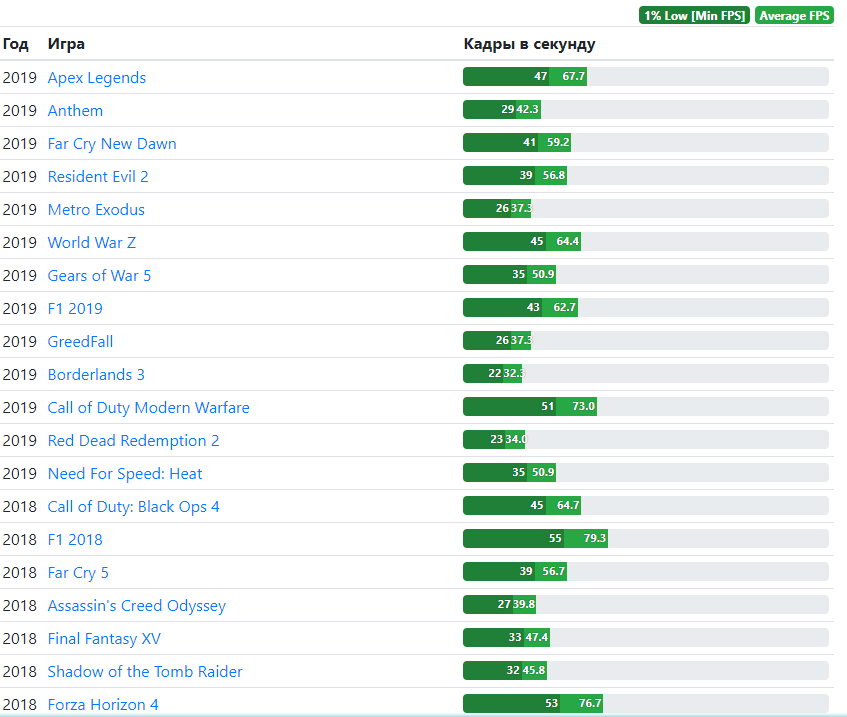Select the F1 2018 link
Screen dimensions: 847x717
[75, 540]
